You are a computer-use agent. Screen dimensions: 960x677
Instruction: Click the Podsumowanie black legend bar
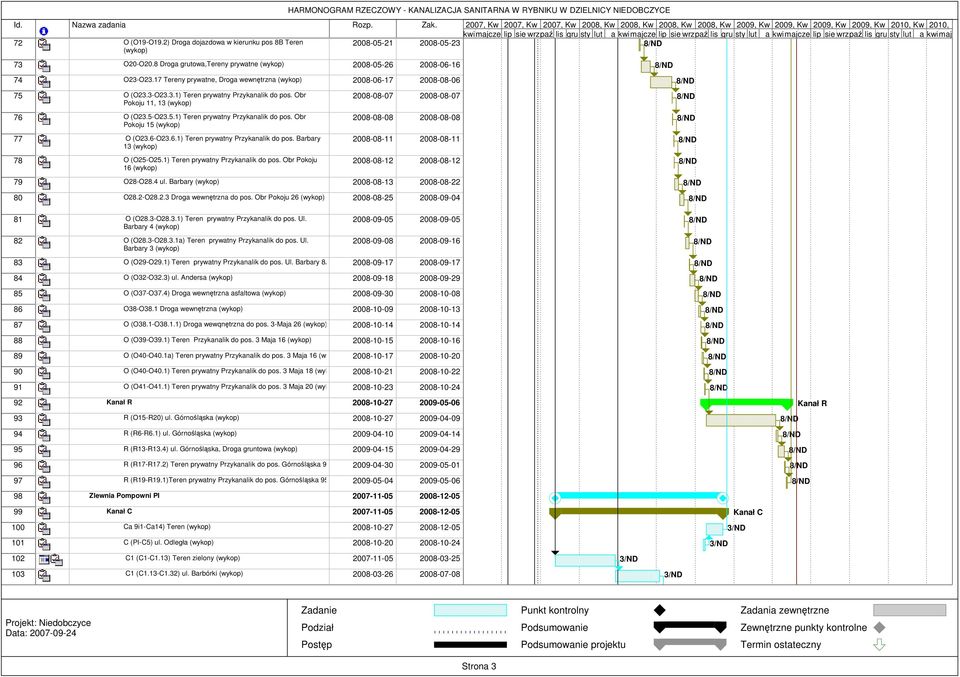[x=690, y=627]
